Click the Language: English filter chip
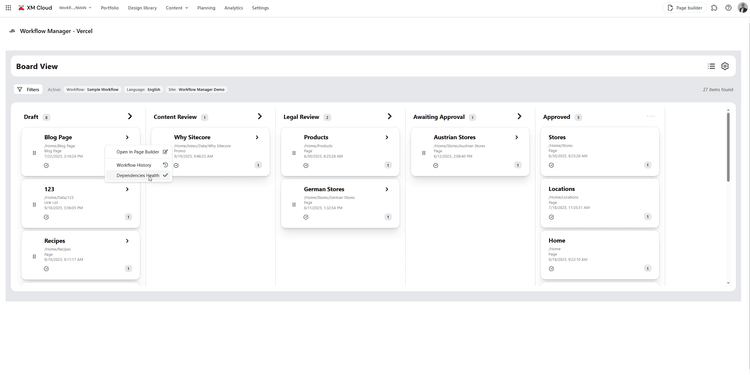Screen dimensions: 750x375 (143, 89)
